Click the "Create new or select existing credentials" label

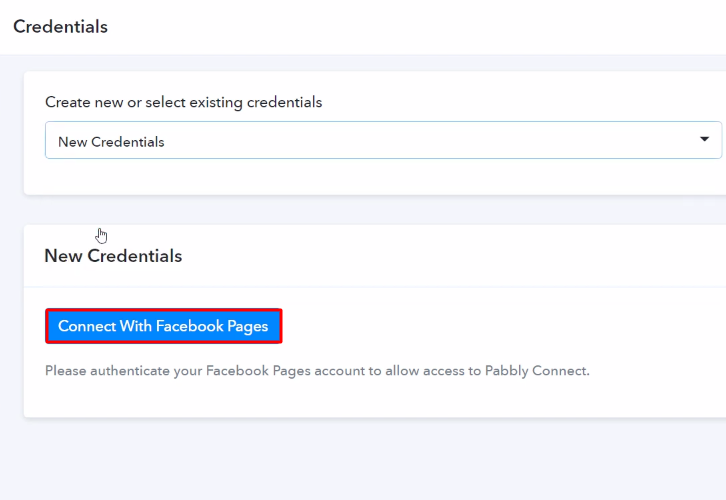pos(183,102)
